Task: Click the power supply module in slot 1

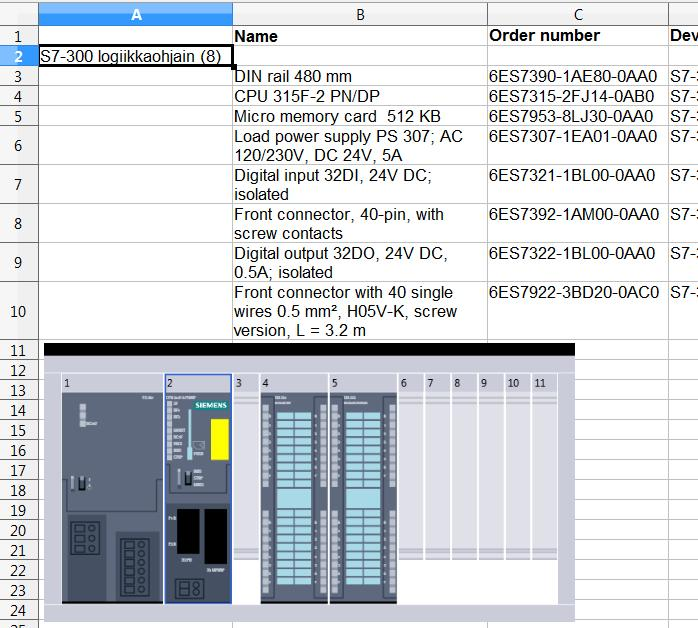Action: click(113, 498)
